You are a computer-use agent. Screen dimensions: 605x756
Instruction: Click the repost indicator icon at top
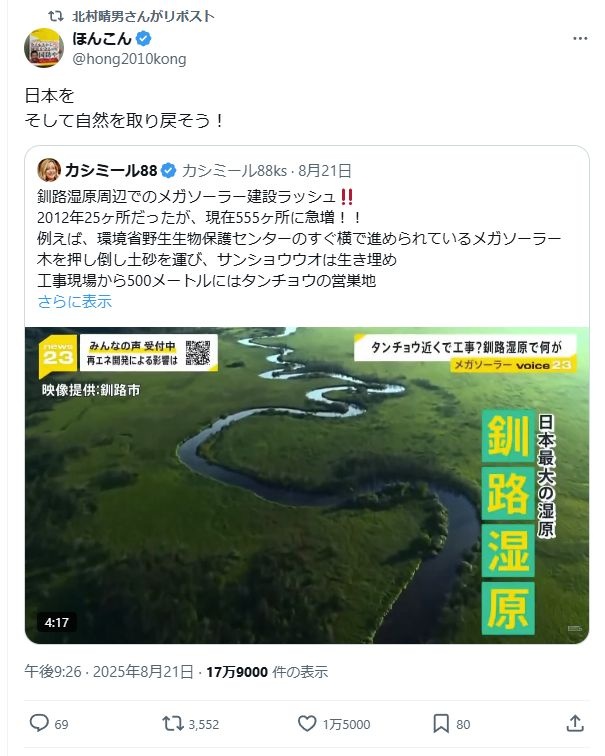56,16
